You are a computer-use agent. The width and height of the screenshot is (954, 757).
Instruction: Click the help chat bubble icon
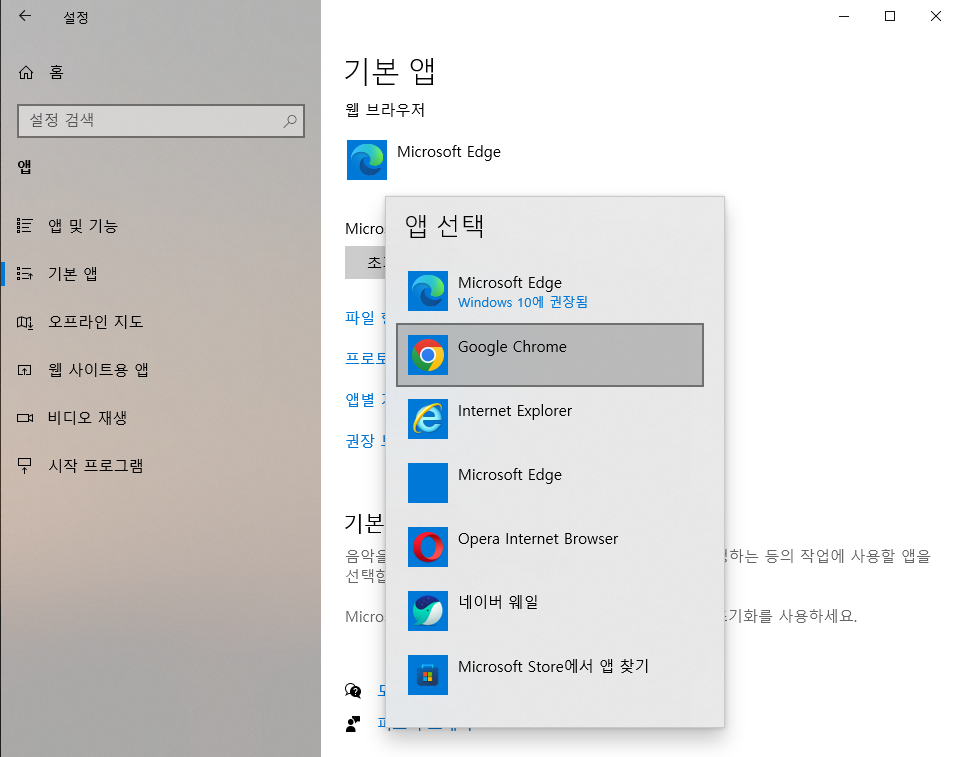pyautogui.click(x=353, y=690)
